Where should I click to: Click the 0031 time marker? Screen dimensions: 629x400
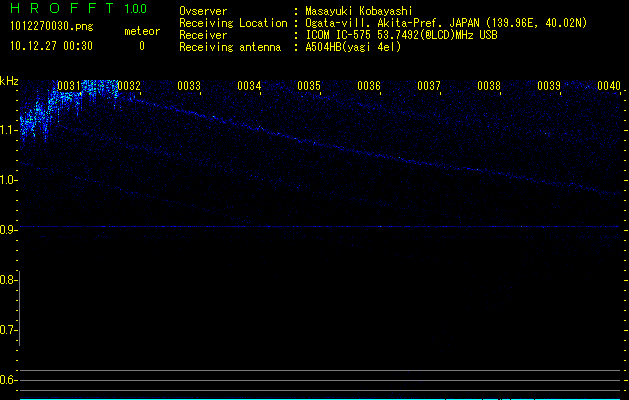pyautogui.click(x=69, y=85)
